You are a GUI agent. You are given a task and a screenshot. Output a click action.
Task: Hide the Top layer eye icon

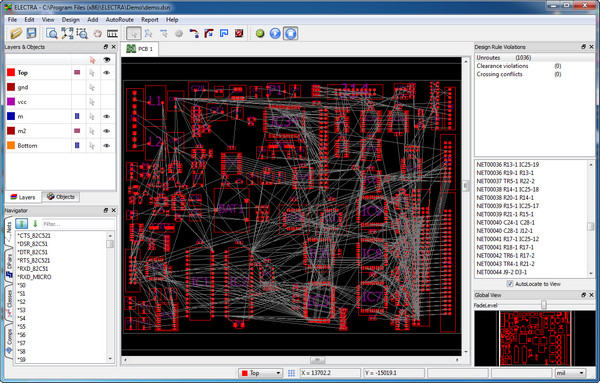[107, 73]
